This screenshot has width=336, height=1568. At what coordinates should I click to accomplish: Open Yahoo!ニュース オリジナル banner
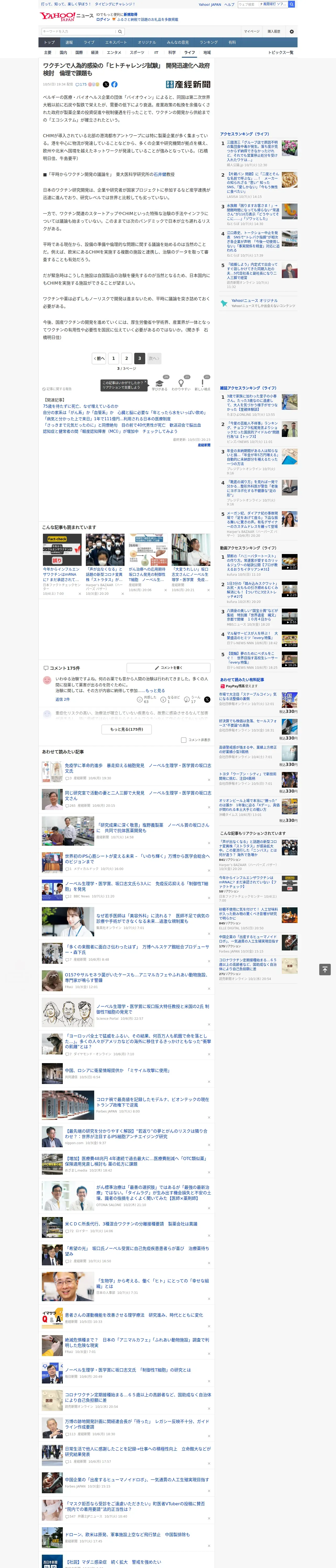(x=259, y=303)
